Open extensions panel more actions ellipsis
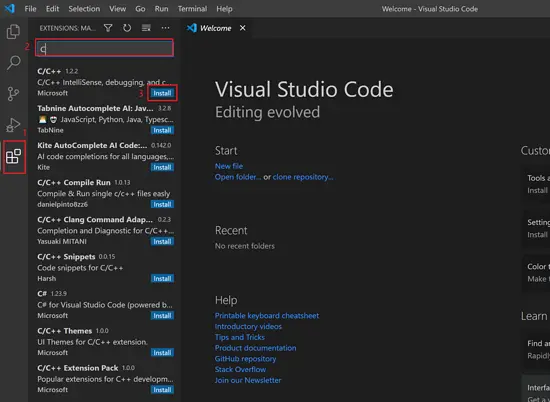Viewport: 550px width, 402px height. pyautogui.click(x=165, y=28)
